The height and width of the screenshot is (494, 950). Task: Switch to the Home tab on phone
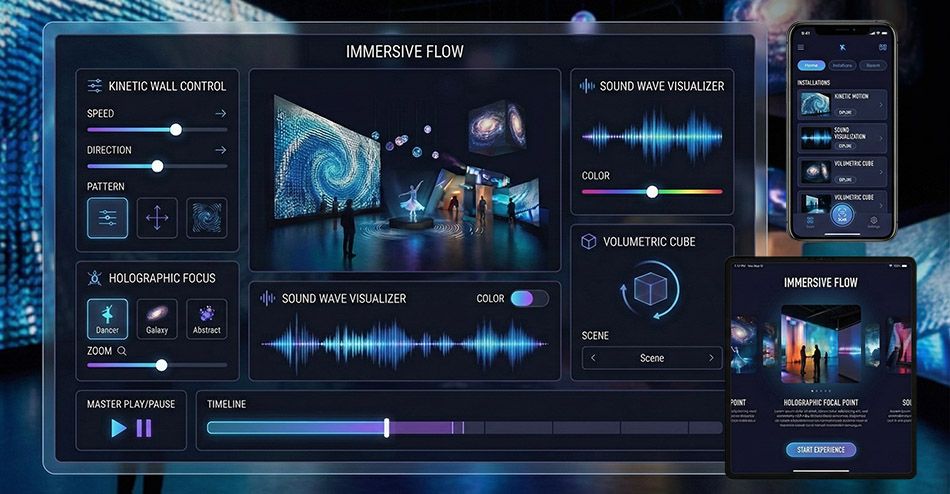click(x=811, y=65)
